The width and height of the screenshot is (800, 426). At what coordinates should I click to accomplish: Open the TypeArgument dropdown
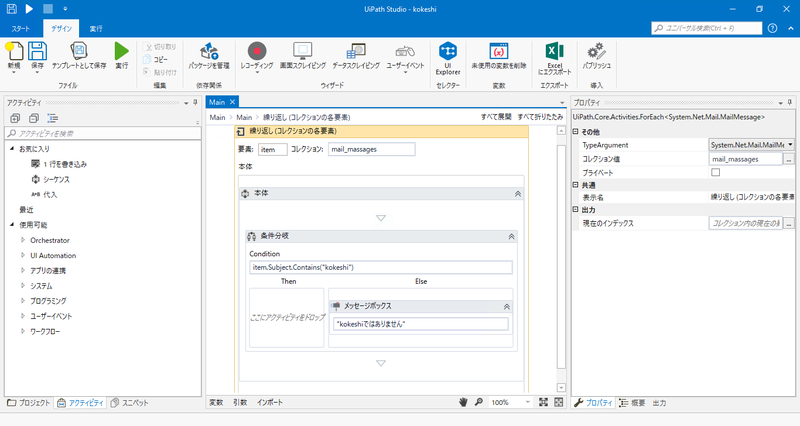pos(790,145)
